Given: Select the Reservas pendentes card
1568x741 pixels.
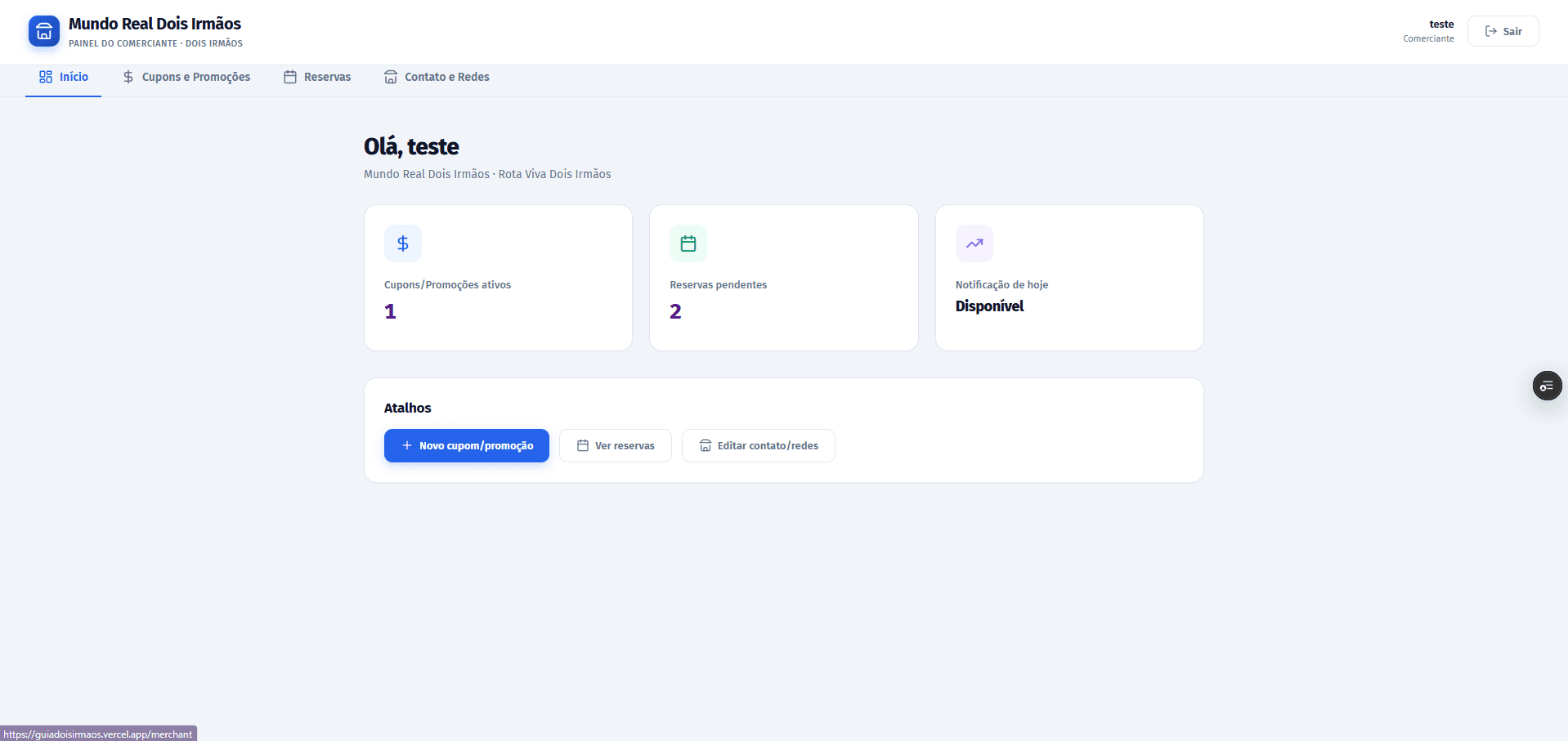Looking at the screenshot, I should (784, 278).
